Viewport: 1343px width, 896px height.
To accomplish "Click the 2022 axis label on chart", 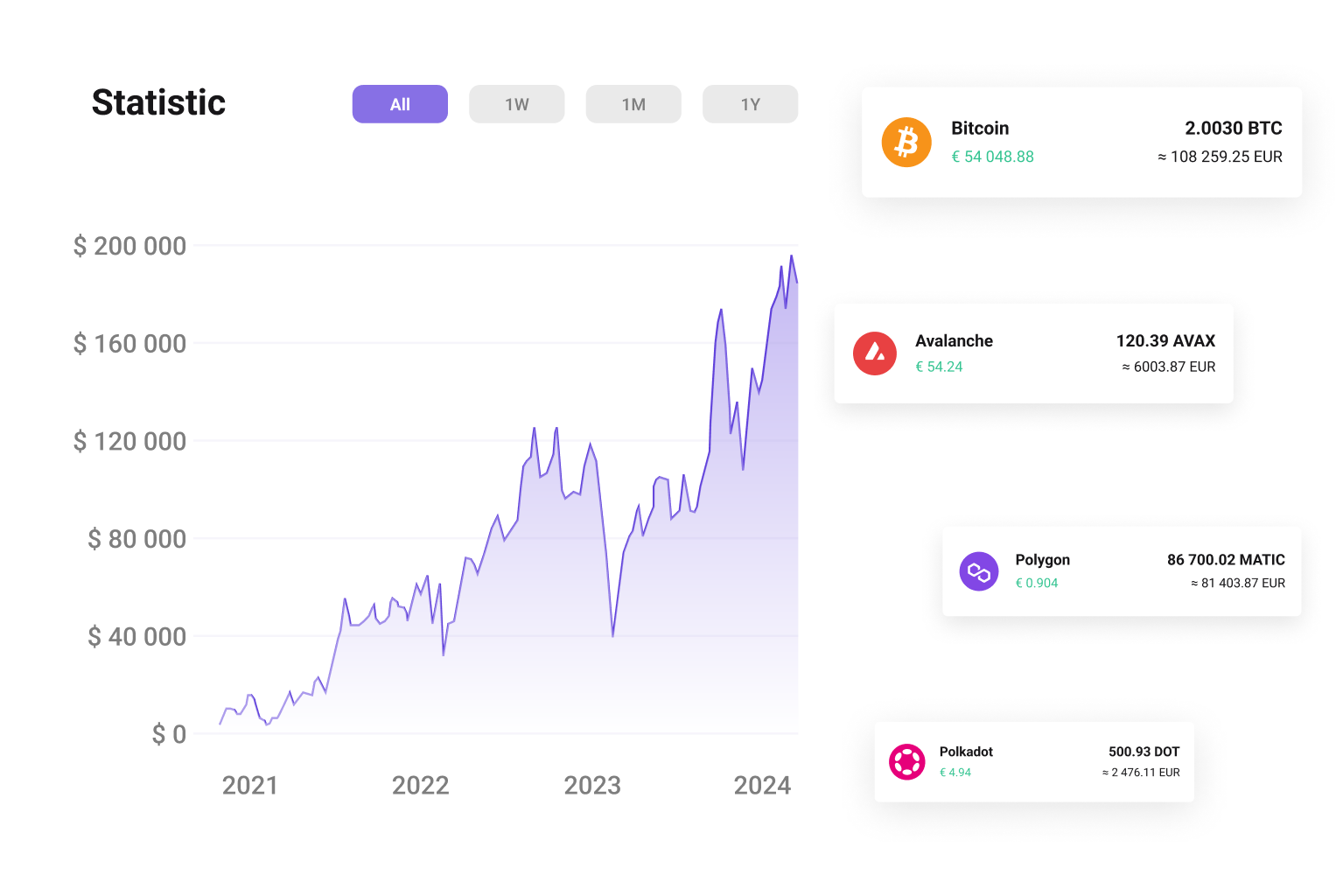I will [x=421, y=785].
